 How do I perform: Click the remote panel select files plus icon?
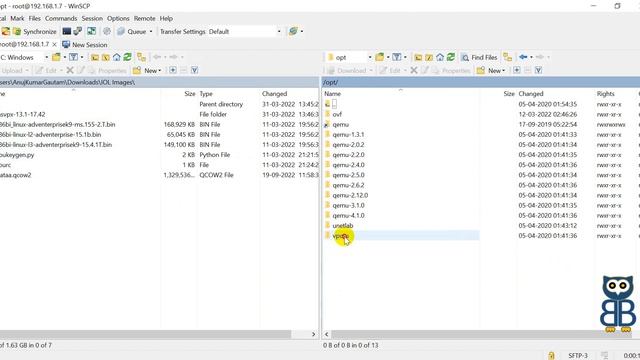pos(517,71)
